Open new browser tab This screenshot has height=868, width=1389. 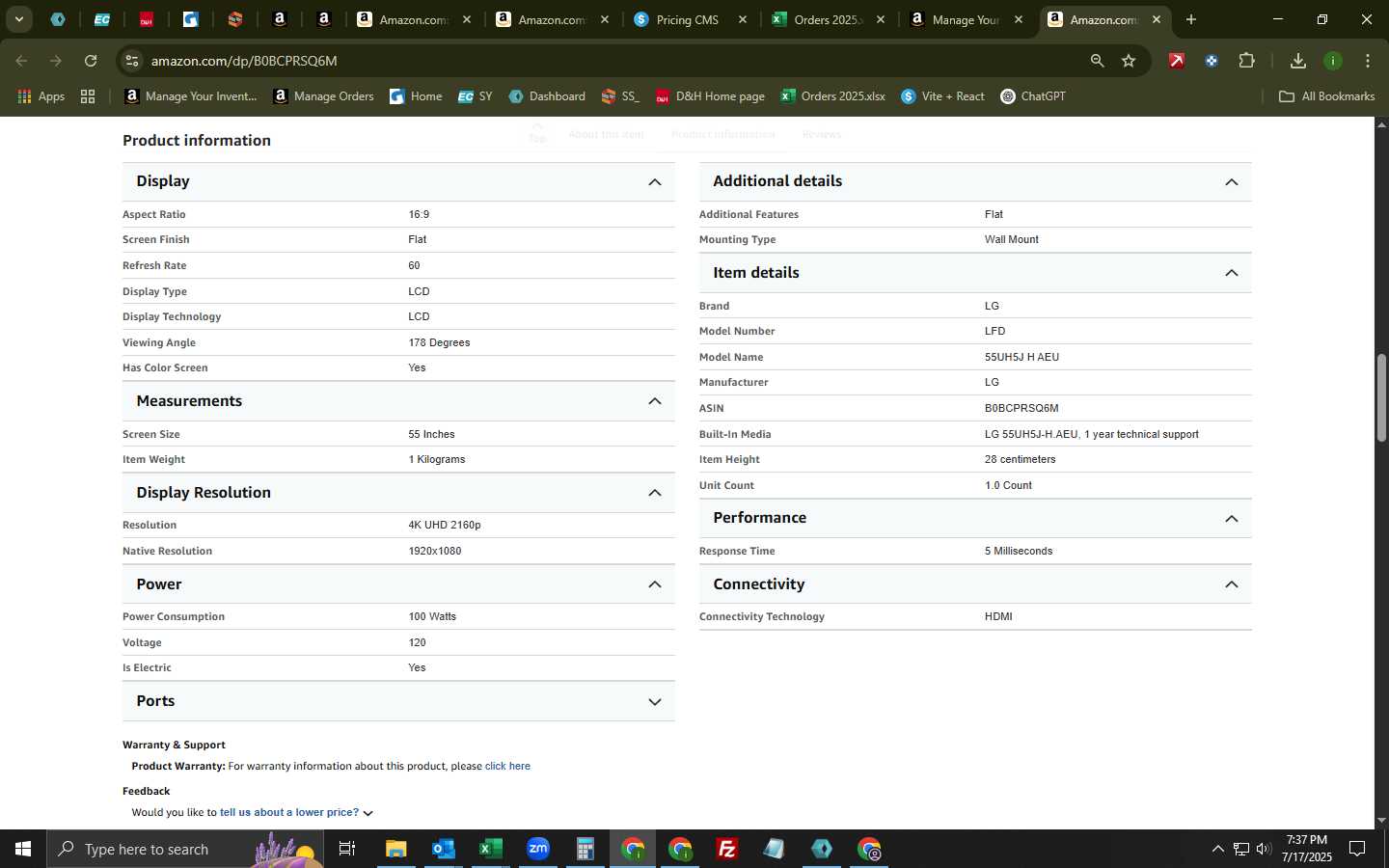point(1191,19)
